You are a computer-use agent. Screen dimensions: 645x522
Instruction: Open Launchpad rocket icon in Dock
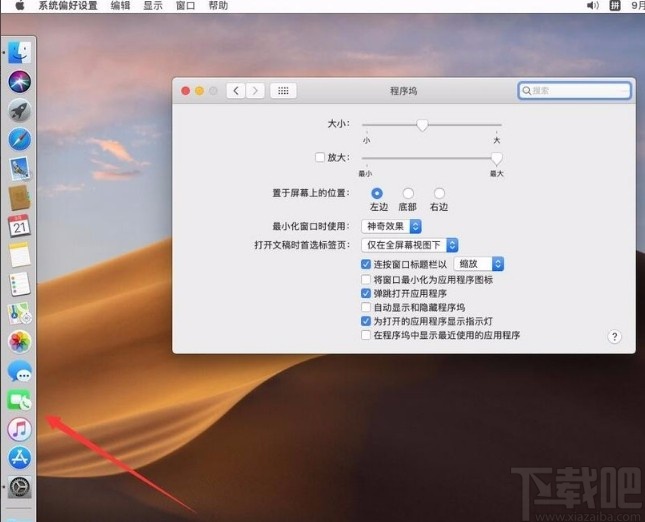(19, 110)
